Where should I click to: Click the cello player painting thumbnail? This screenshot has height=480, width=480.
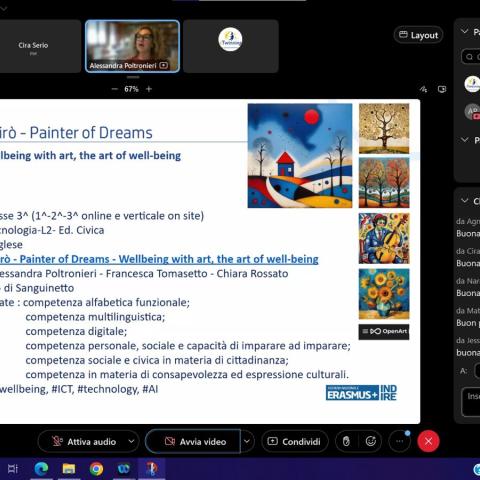384,238
